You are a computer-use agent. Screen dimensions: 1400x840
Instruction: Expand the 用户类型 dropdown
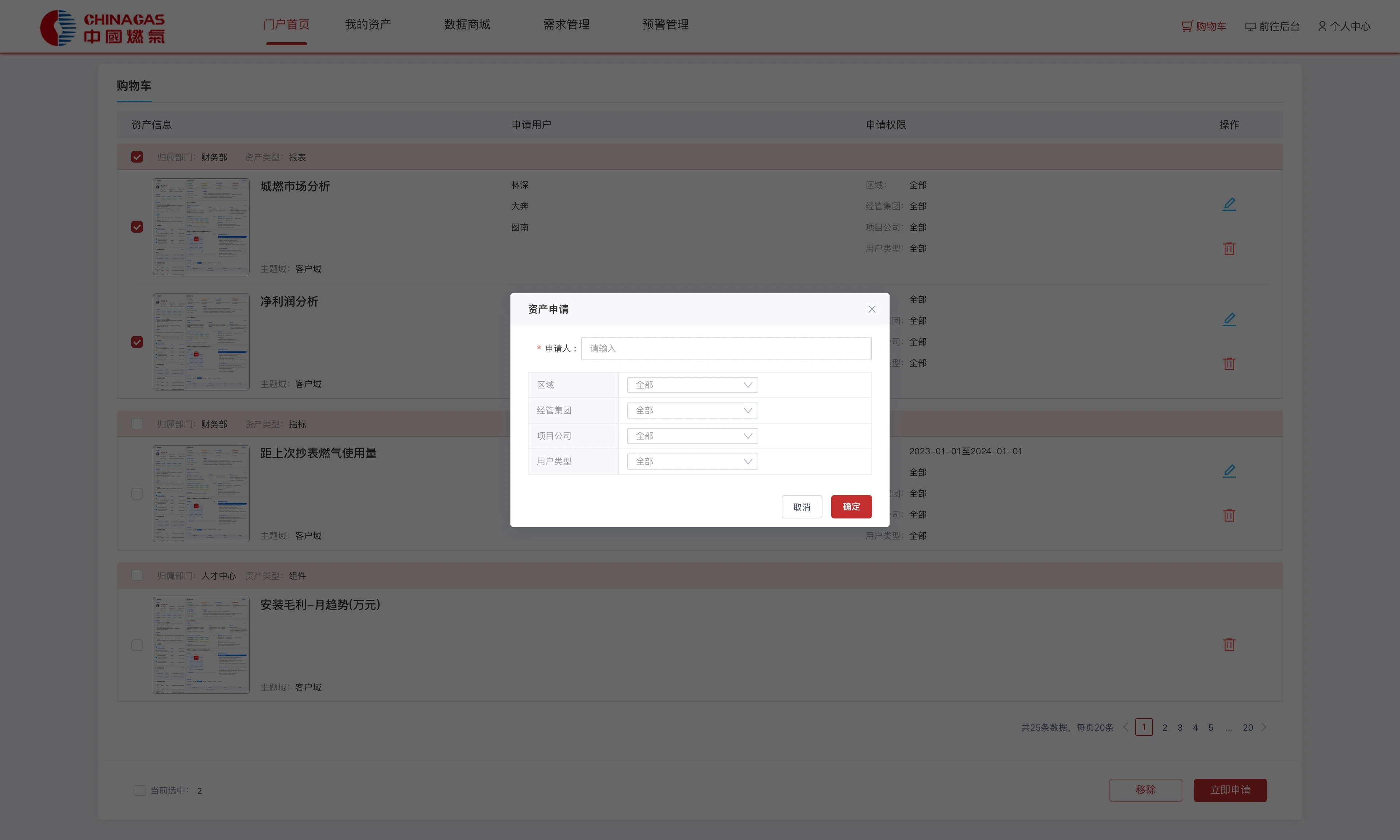tap(692, 461)
